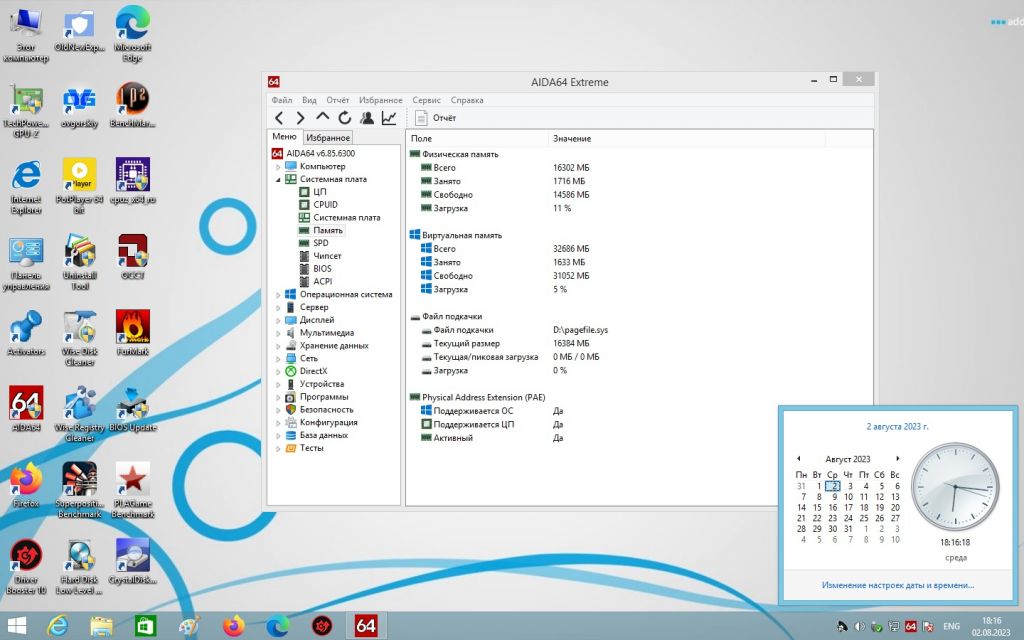1024x640 pixels.
Task: Expand the Хранение данных node
Action: pos(278,346)
